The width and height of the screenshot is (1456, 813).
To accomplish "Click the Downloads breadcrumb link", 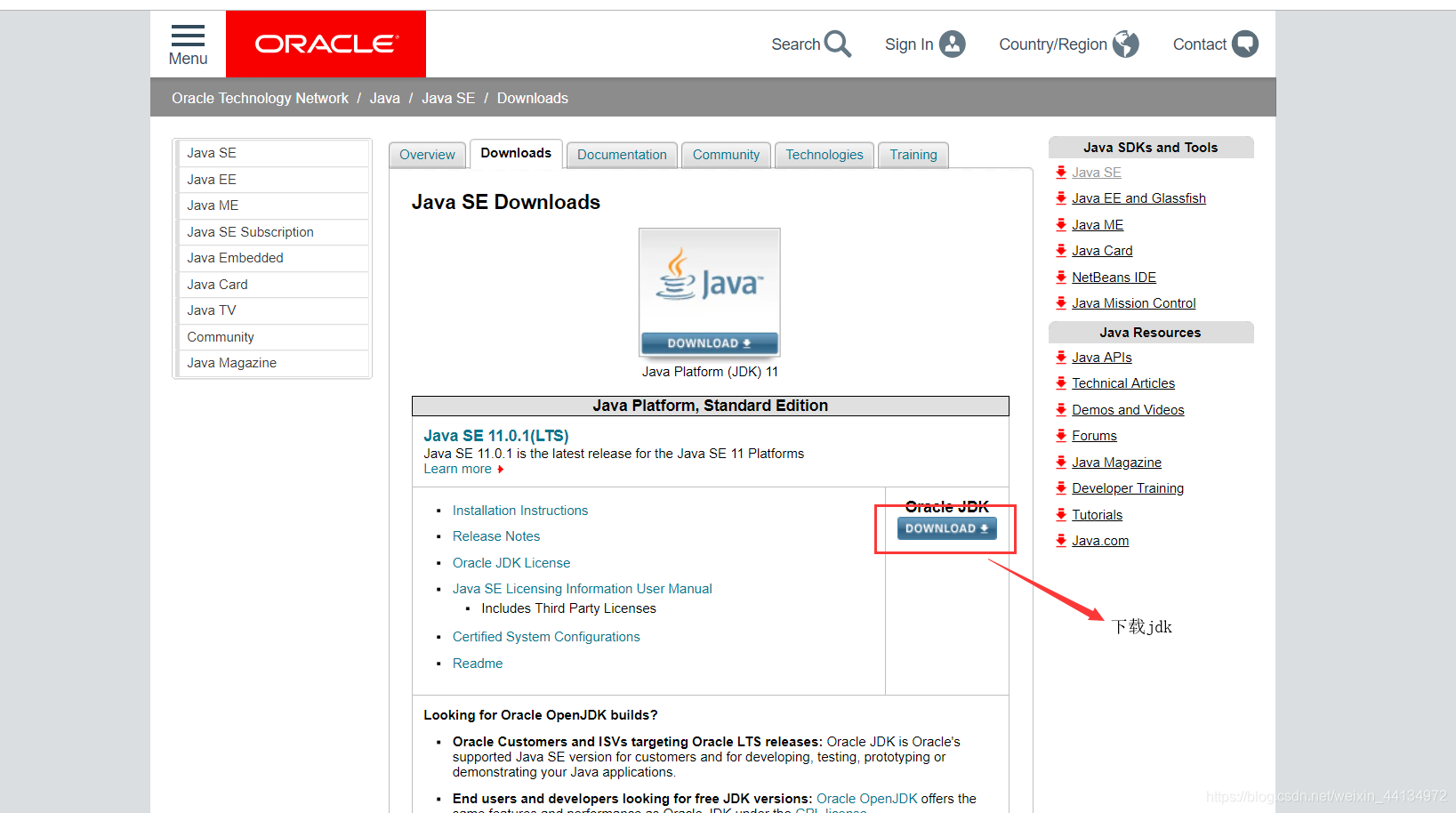I will pos(532,98).
